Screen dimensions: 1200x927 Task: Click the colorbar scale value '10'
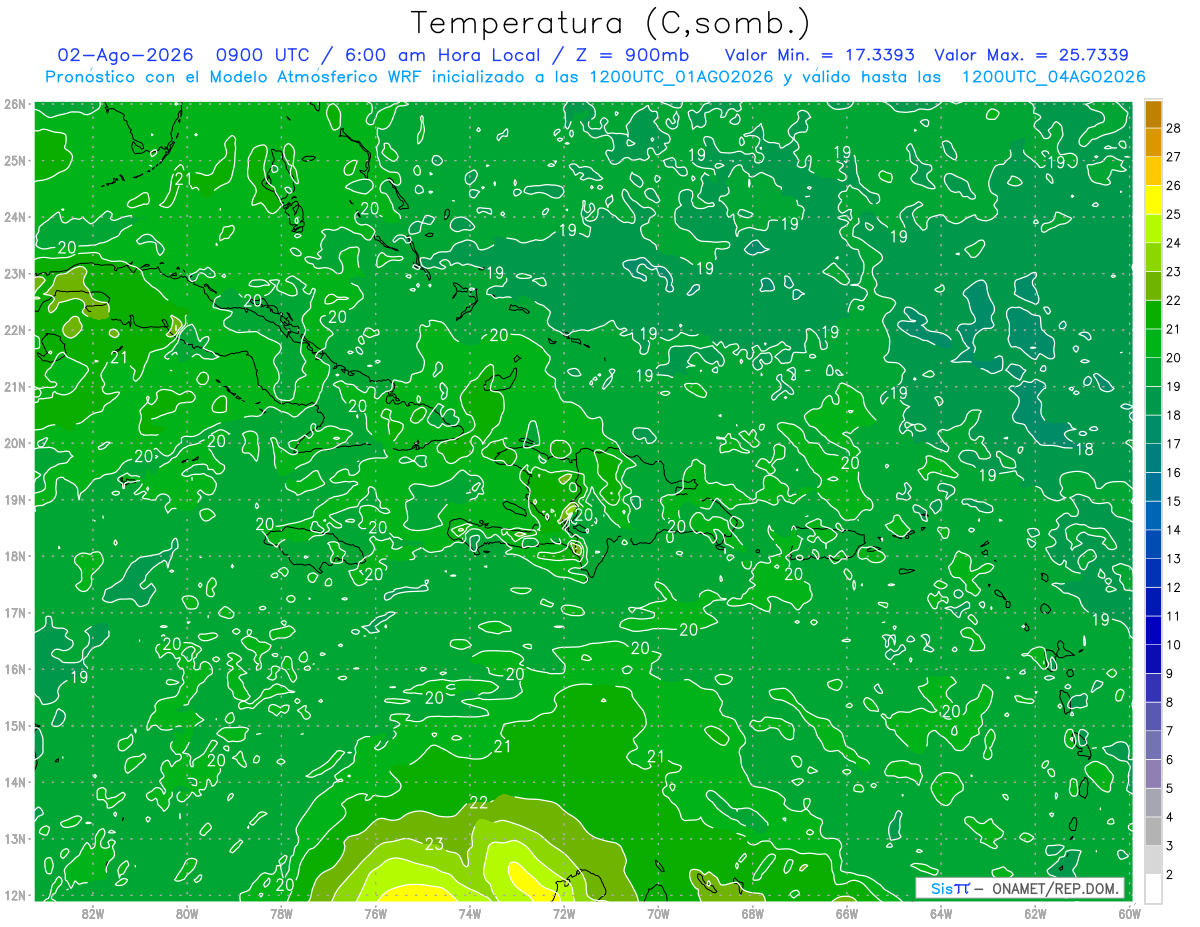pos(1174,645)
